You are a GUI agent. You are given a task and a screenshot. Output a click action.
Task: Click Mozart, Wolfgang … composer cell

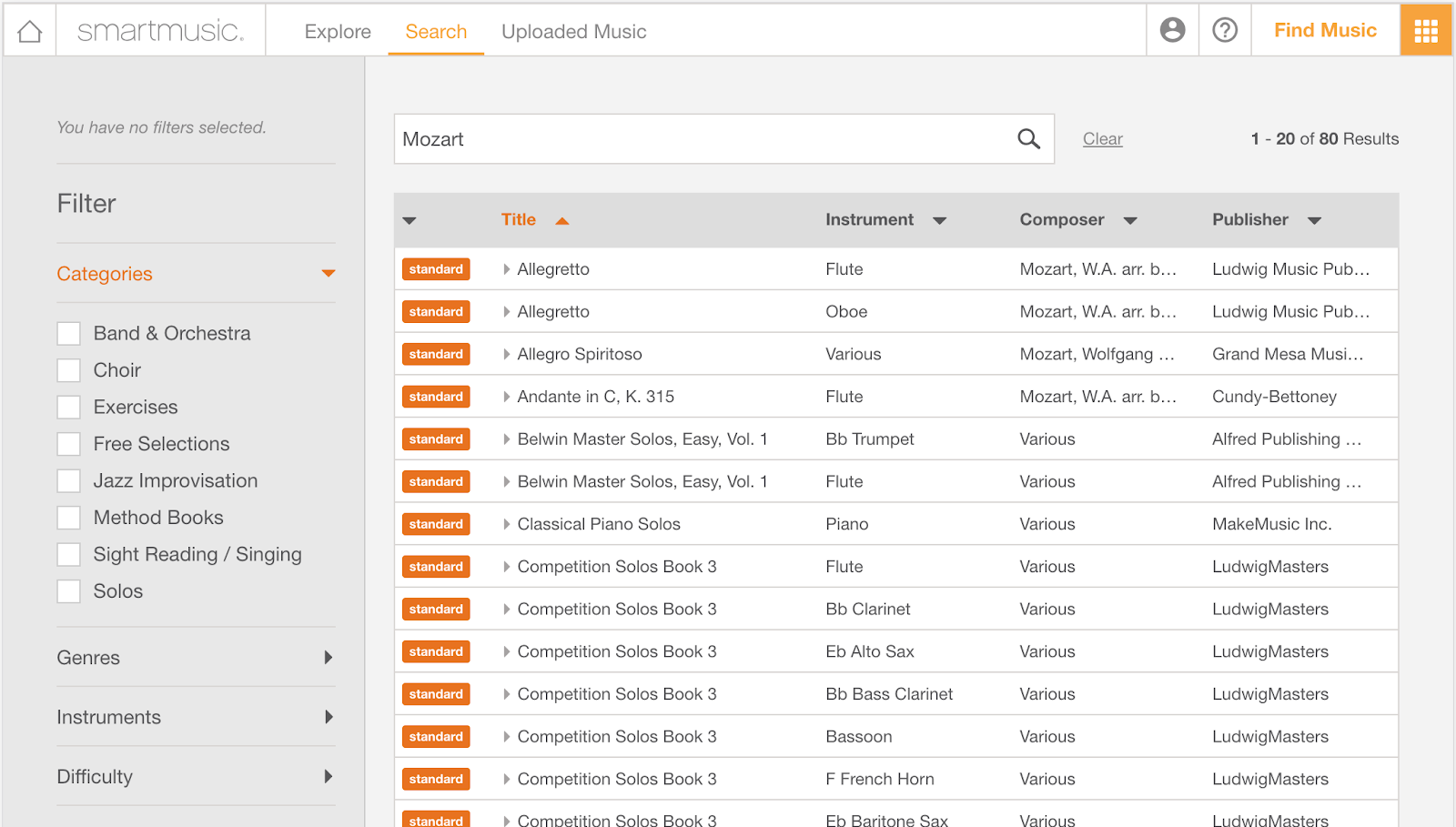(1097, 354)
